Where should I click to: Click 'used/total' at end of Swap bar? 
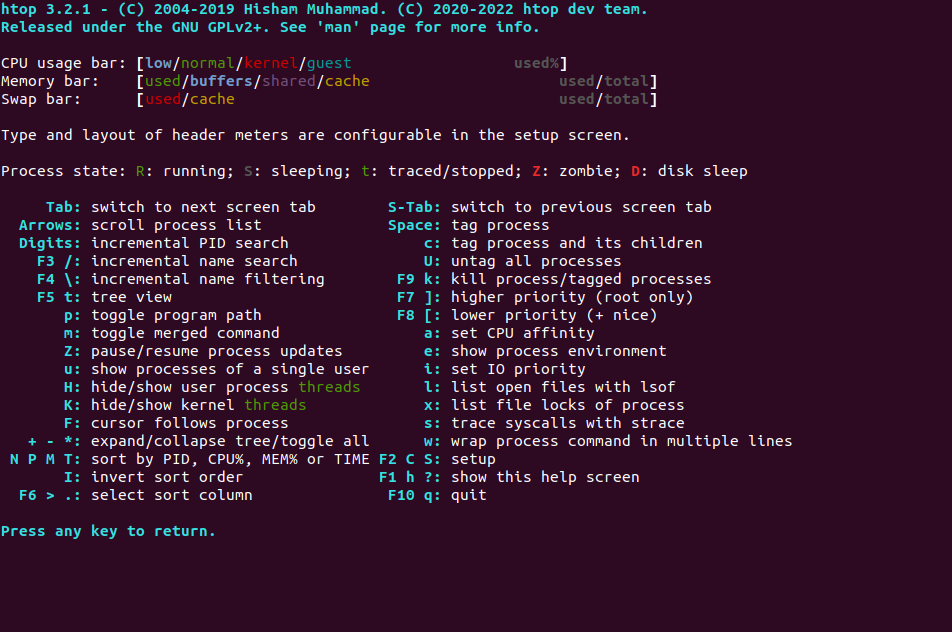(604, 99)
